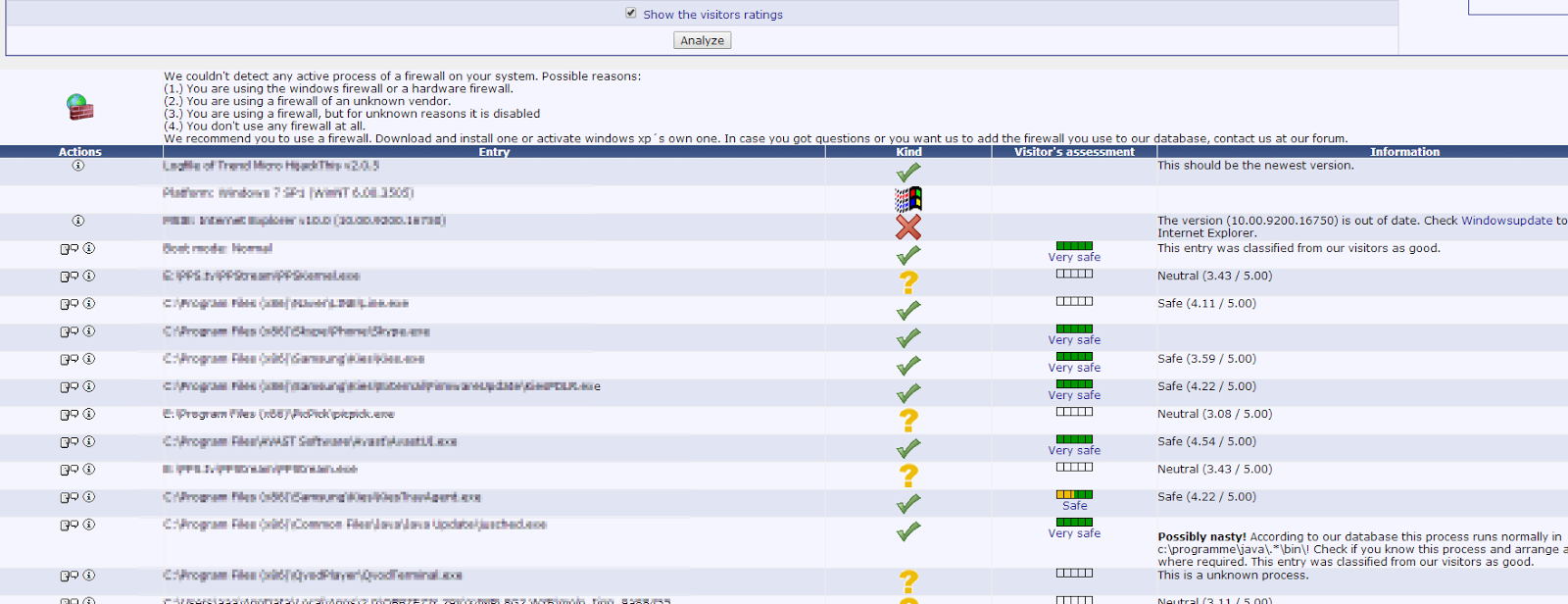Image resolution: width=1568 pixels, height=604 pixels.
Task: Open info icon for Boot mode: Normal row
Action: coord(89,249)
